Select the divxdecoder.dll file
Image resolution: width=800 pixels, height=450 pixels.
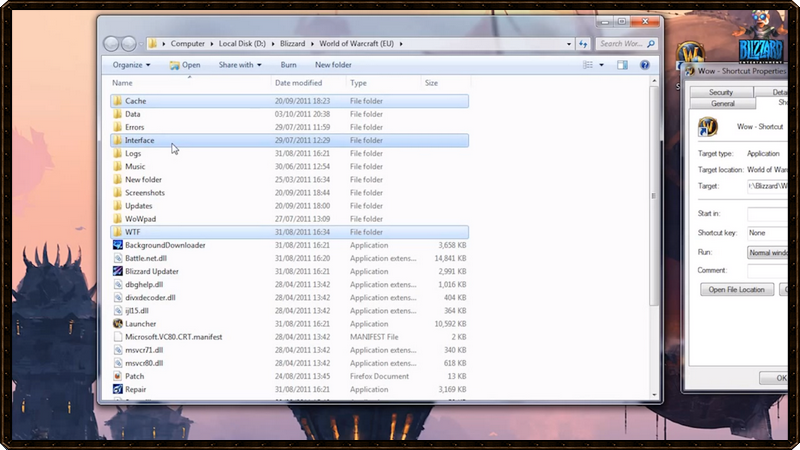(x=289, y=297)
